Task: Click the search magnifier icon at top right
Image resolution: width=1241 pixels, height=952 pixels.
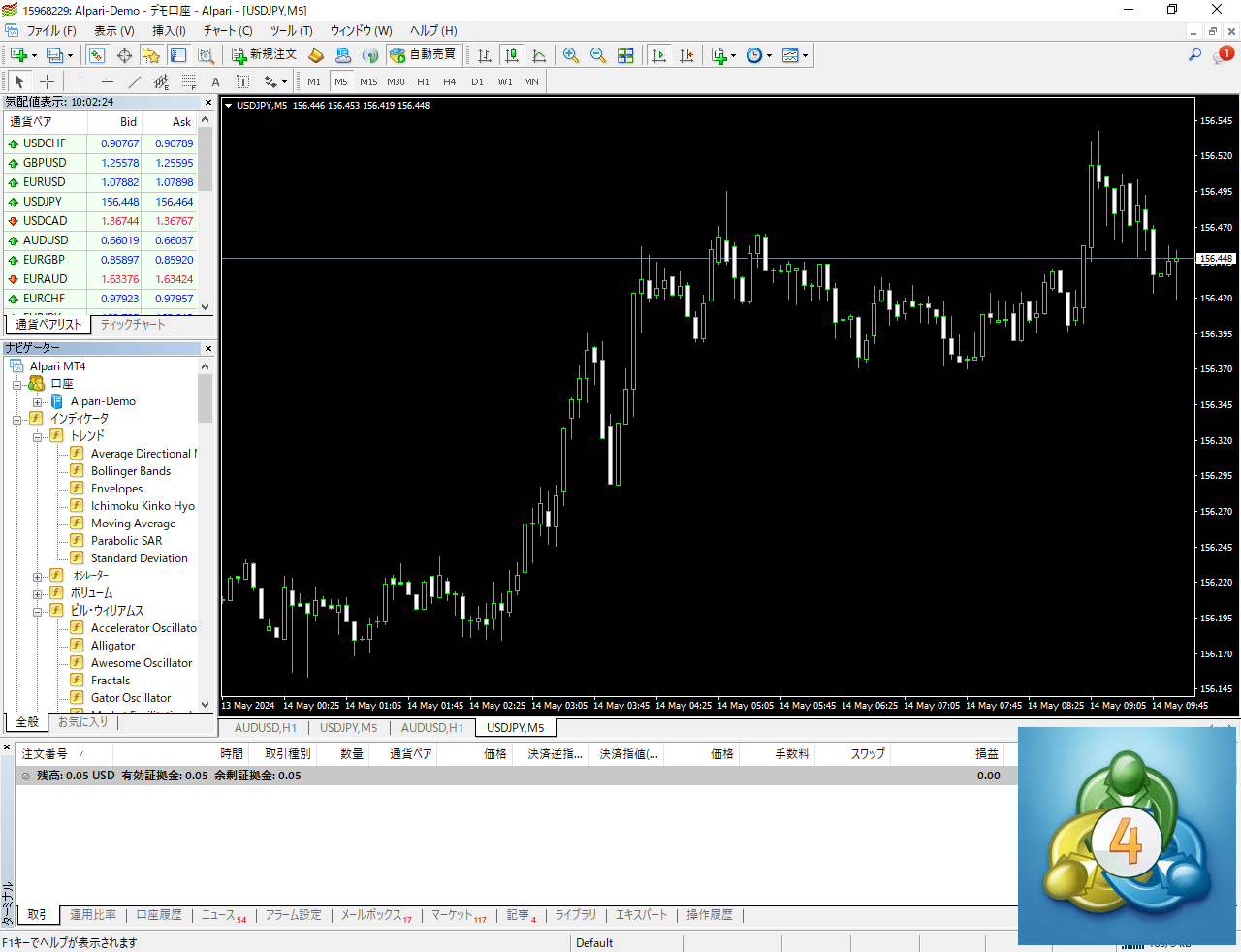Action: click(x=1194, y=55)
